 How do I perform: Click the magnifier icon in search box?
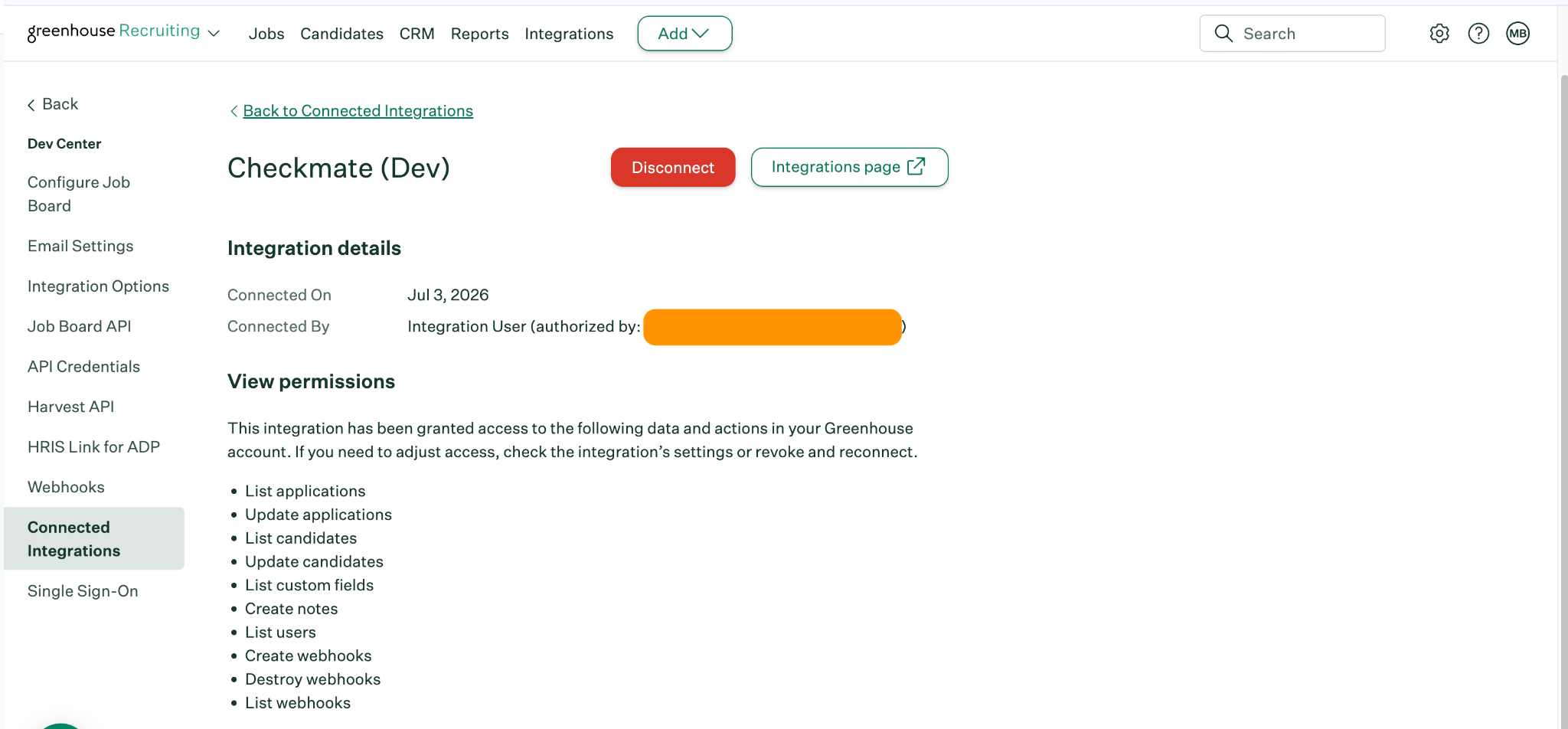coord(1223,34)
